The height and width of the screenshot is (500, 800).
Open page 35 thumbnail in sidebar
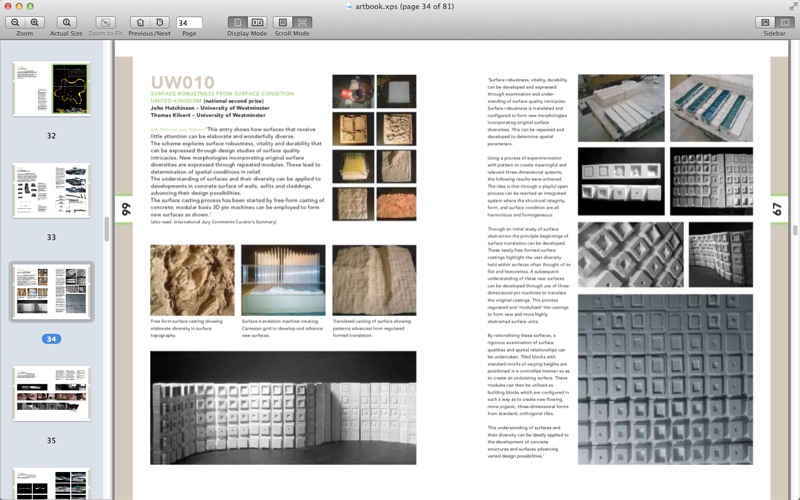[52, 393]
